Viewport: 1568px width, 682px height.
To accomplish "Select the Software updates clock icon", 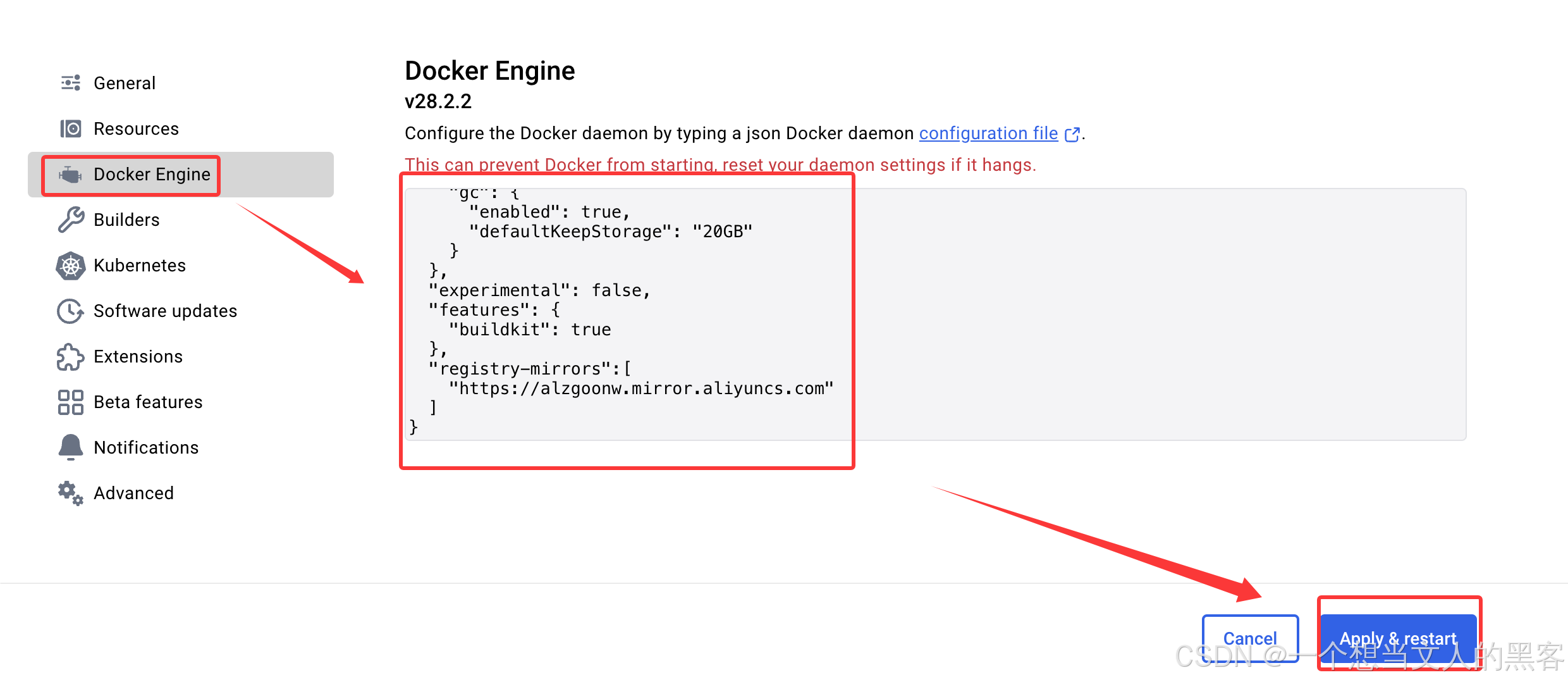I will pos(70,311).
